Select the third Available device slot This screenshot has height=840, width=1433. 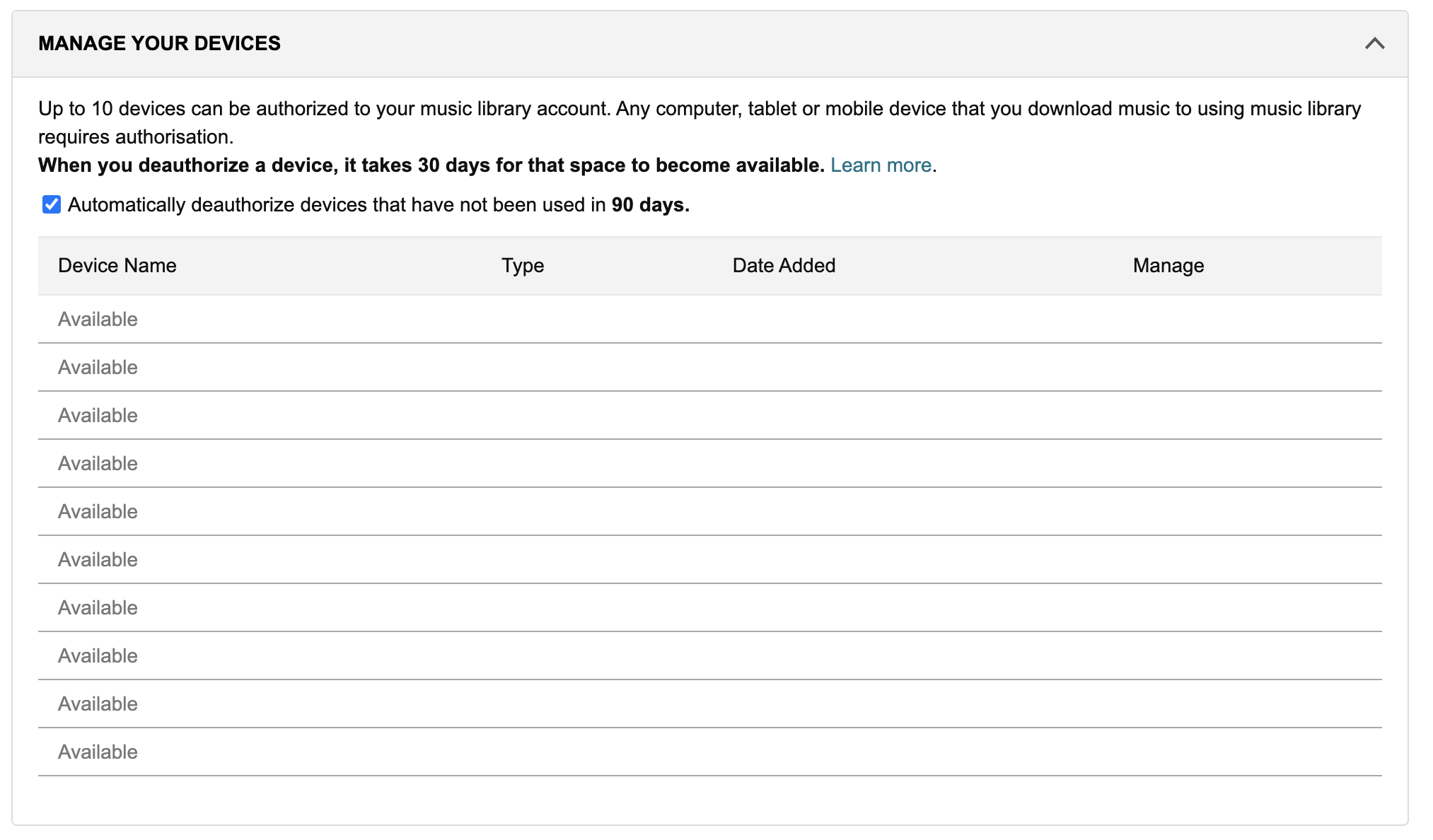[x=98, y=416]
